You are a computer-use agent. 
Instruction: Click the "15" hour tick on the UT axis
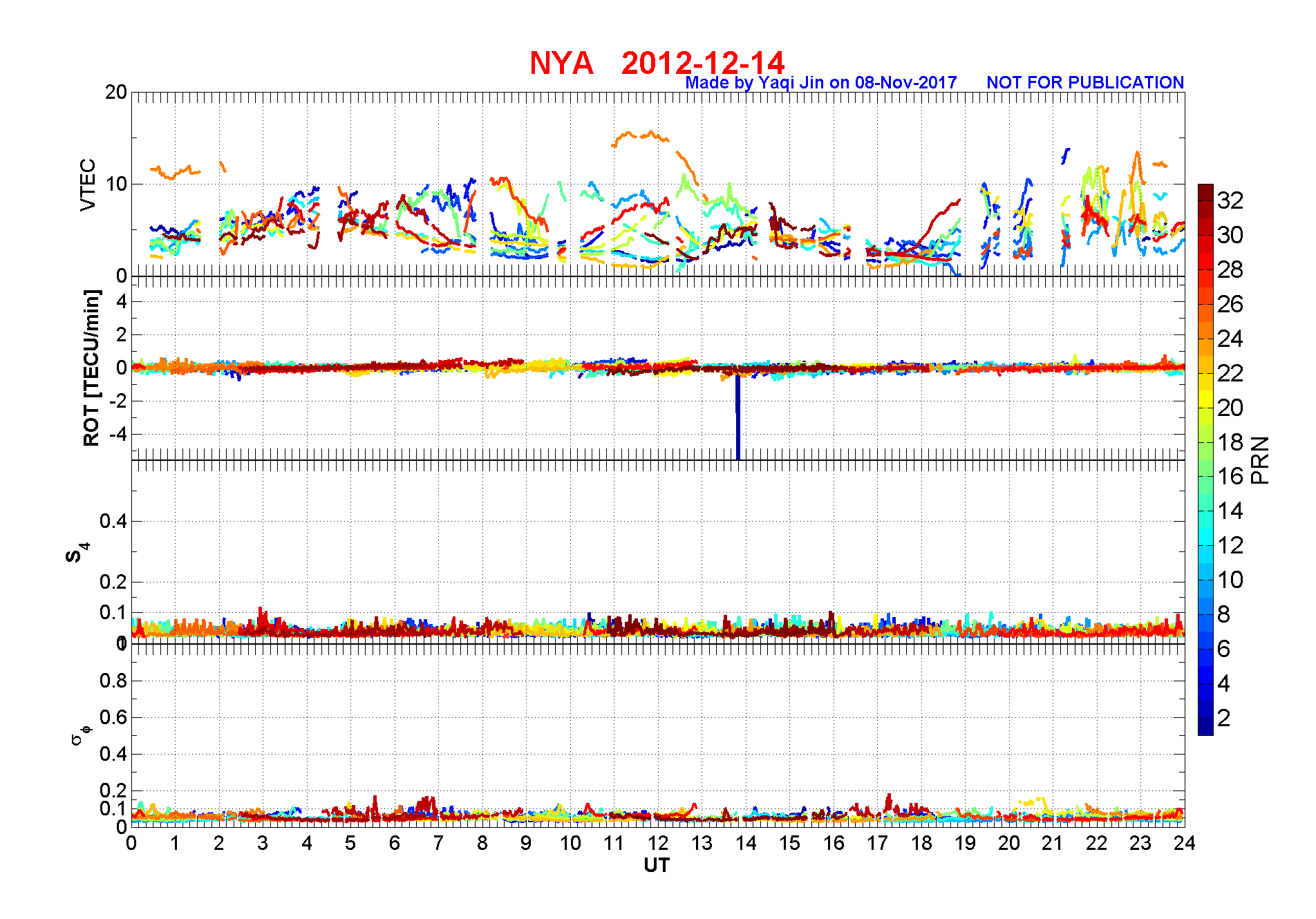(789, 843)
